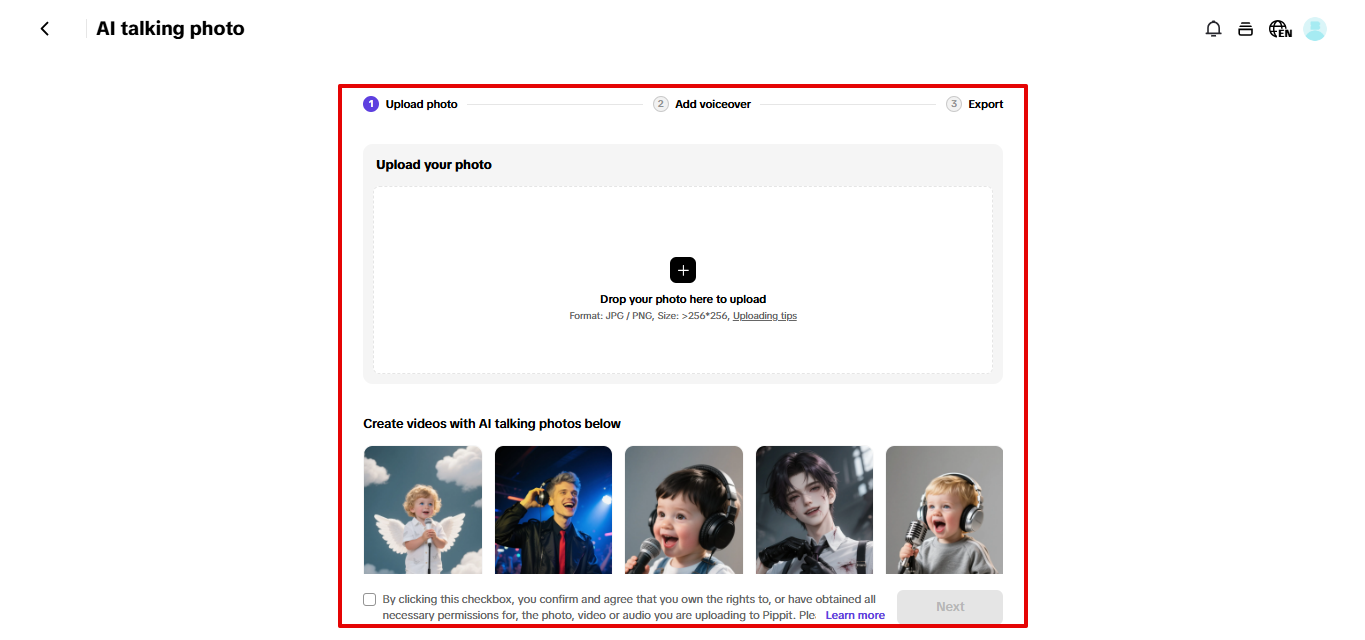Click the back arrow beside AI talking photo
This screenshot has height=640, width=1365.
[x=44, y=28]
